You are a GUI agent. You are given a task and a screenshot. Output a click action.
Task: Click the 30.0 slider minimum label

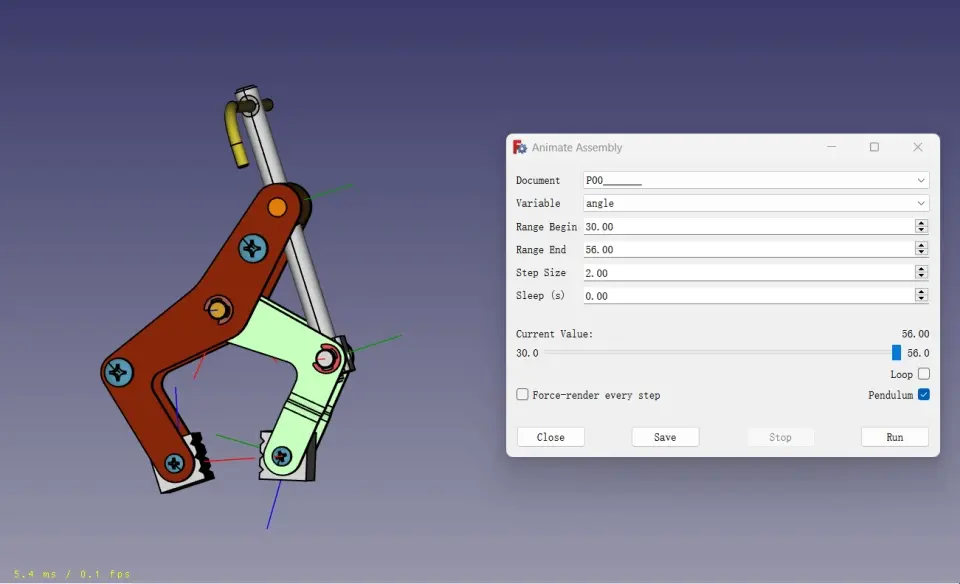tap(527, 353)
